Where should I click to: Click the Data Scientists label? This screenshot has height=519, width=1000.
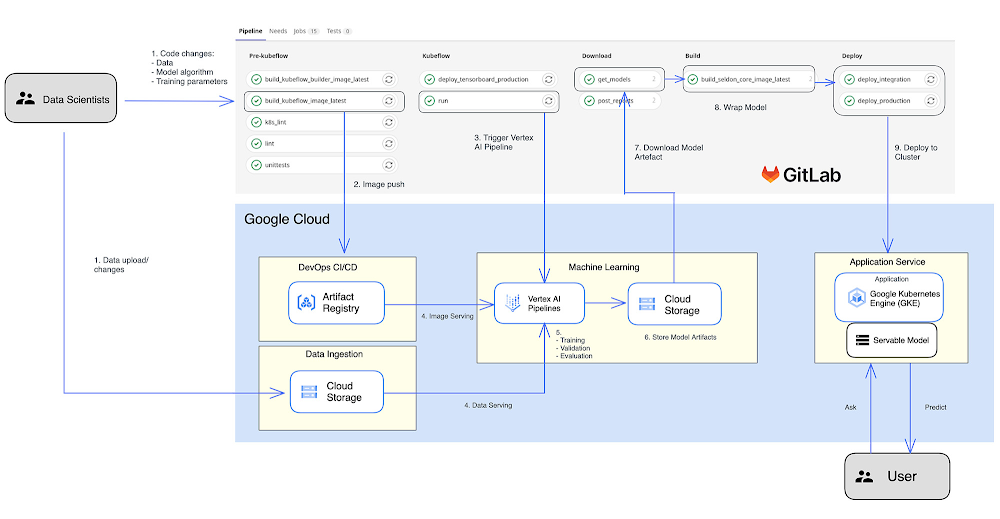[x=76, y=99]
